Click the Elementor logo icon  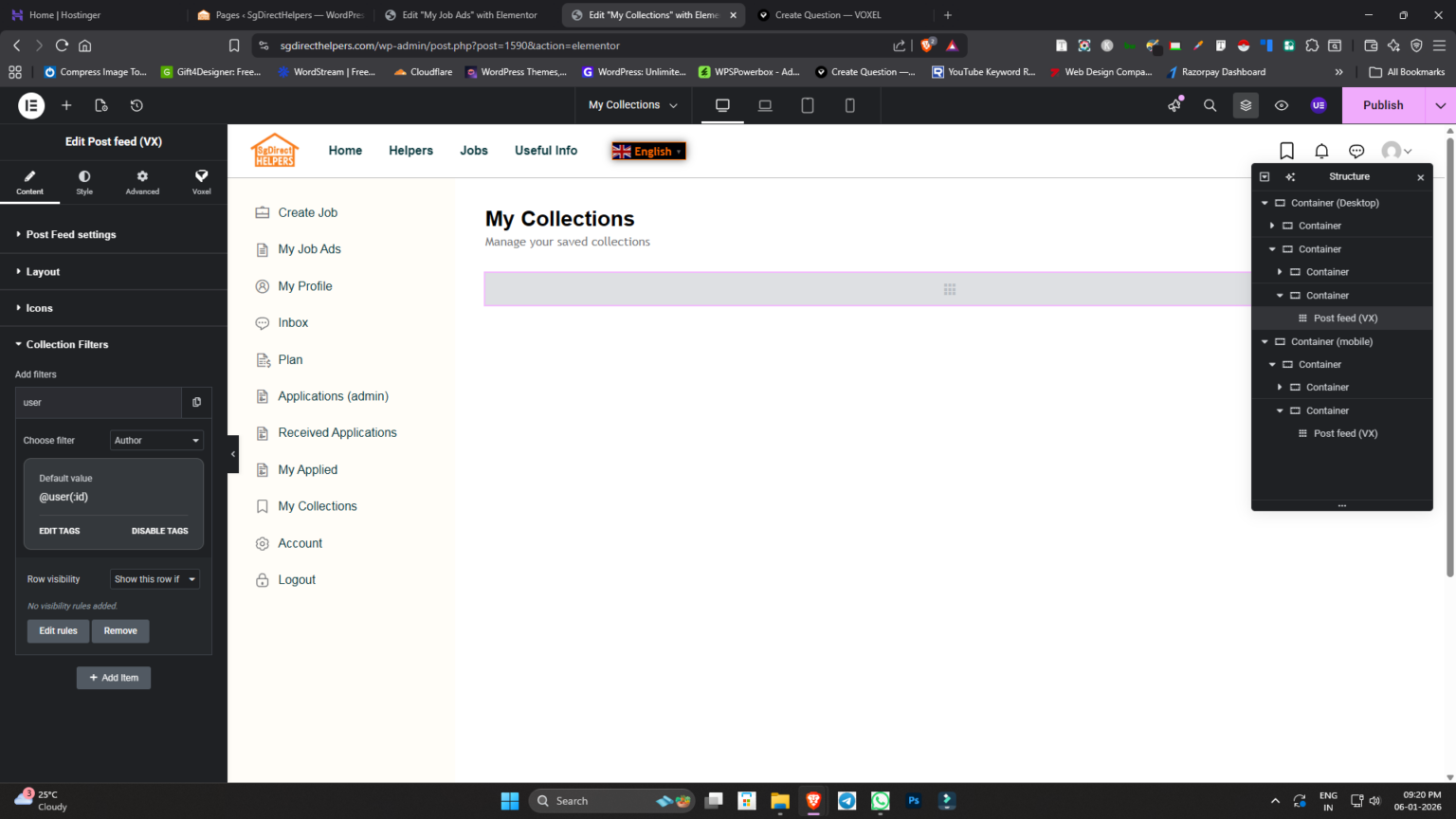tap(31, 105)
